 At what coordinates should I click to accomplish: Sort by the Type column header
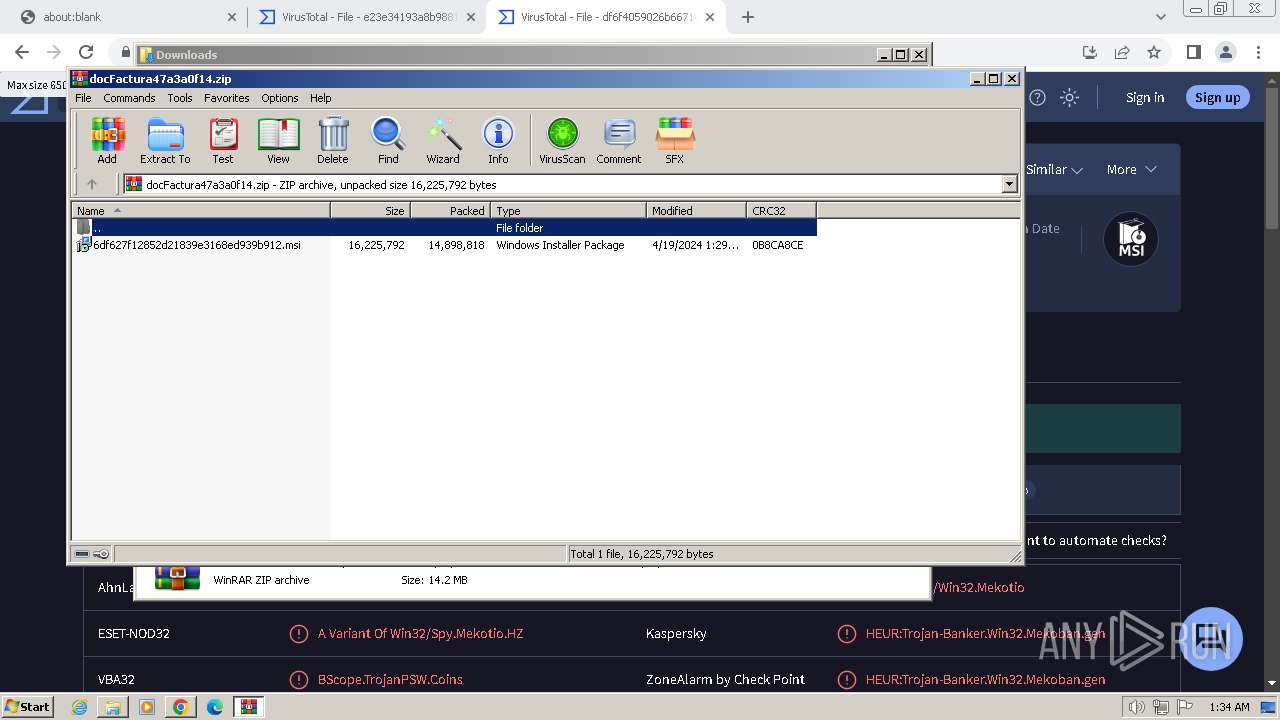pyautogui.click(x=568, y=210)
